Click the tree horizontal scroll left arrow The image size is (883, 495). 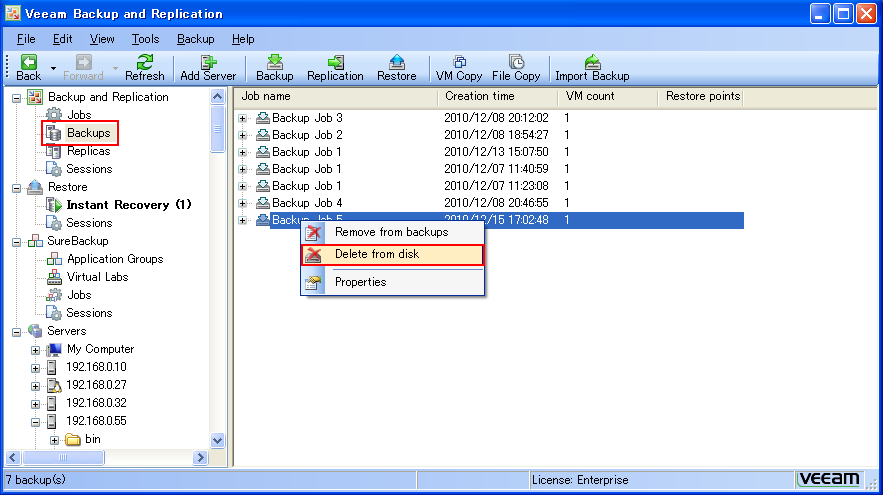[x=14, y=457]
